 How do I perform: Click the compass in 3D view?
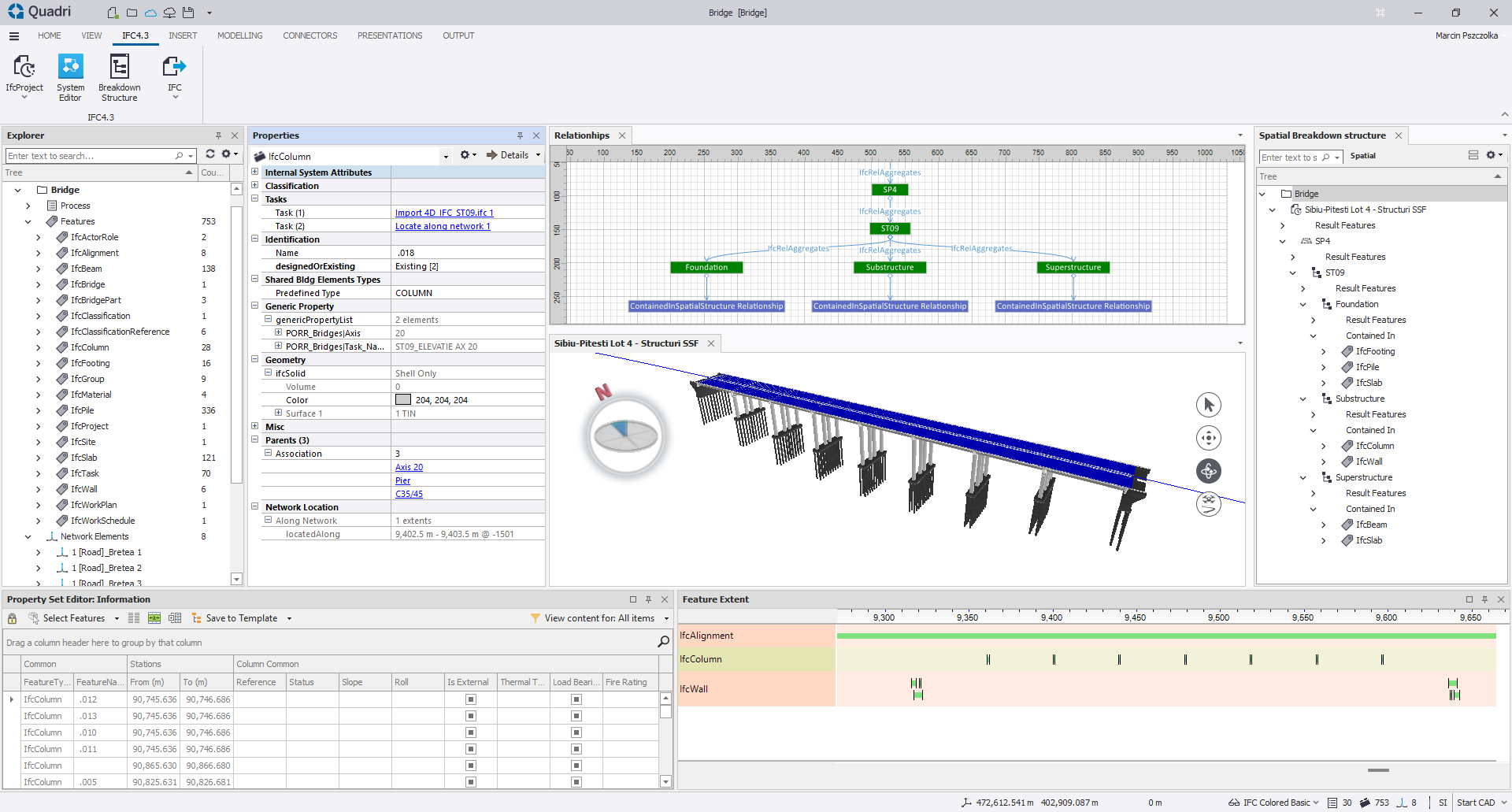(625, 436)
